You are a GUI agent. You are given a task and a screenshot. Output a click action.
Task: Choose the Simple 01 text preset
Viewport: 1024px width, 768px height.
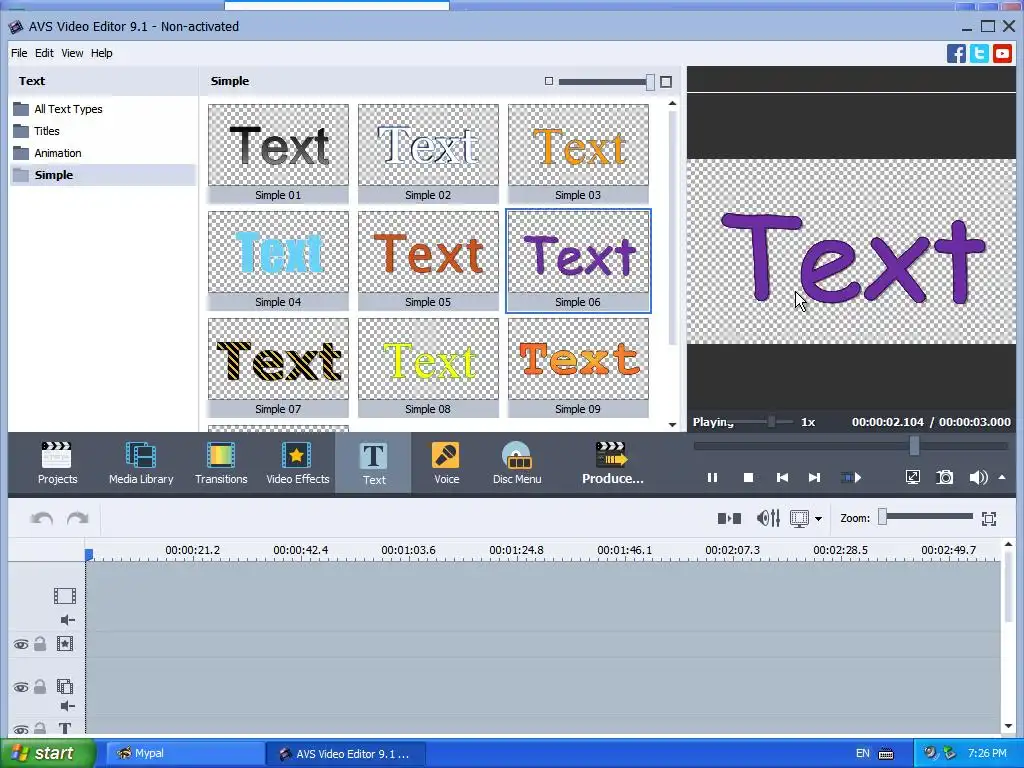click(x=278, y=153)
